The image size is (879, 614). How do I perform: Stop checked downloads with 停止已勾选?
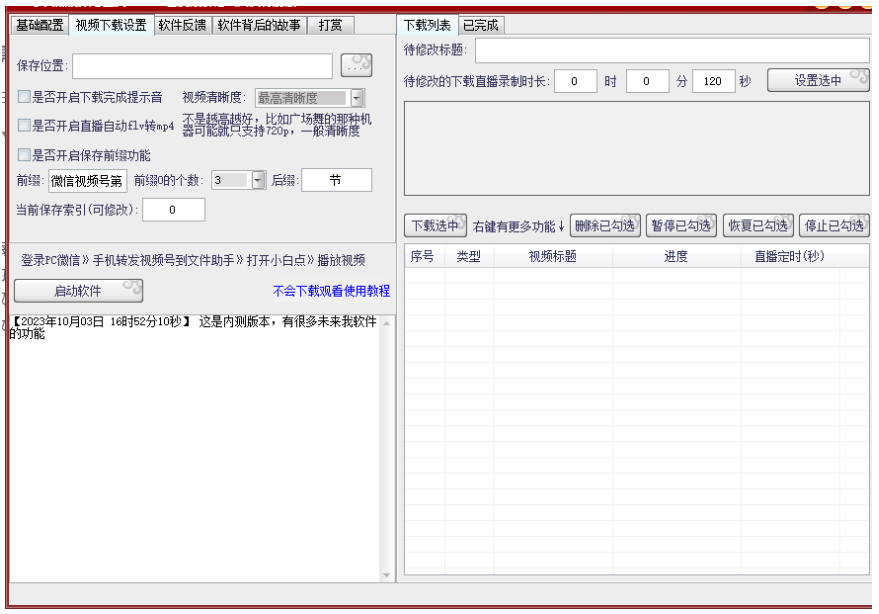[835, 225]
